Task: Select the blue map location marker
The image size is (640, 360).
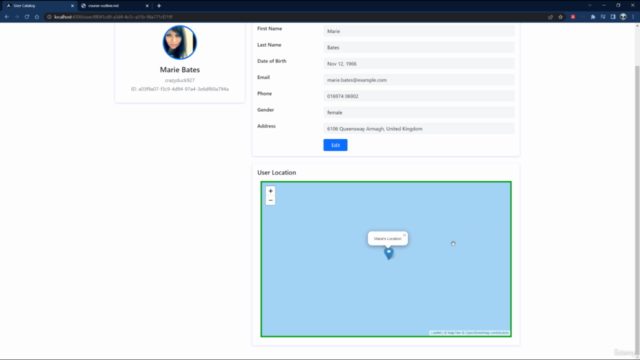Action: coord(389,253)
